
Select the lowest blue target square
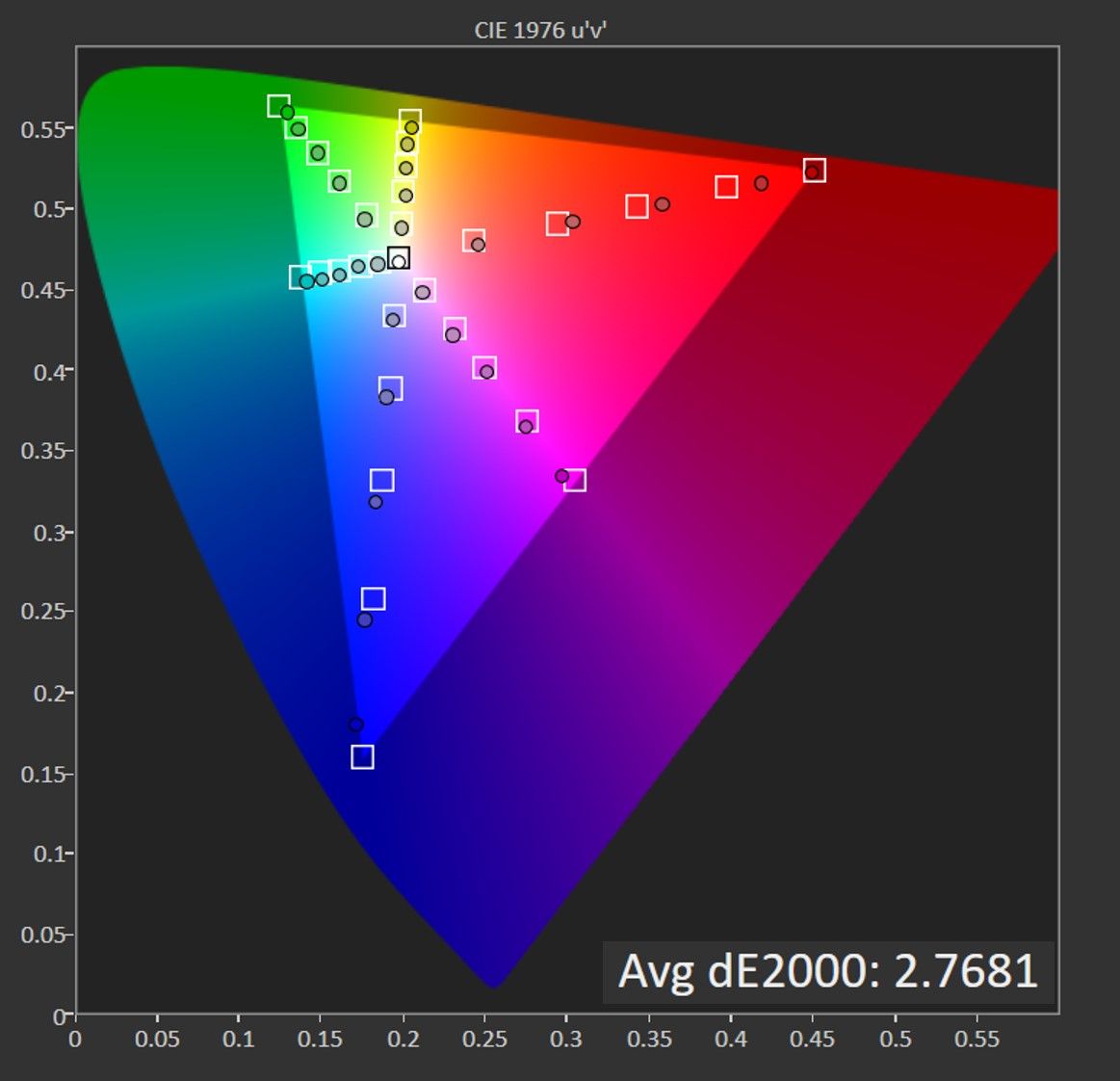(362, 756)
